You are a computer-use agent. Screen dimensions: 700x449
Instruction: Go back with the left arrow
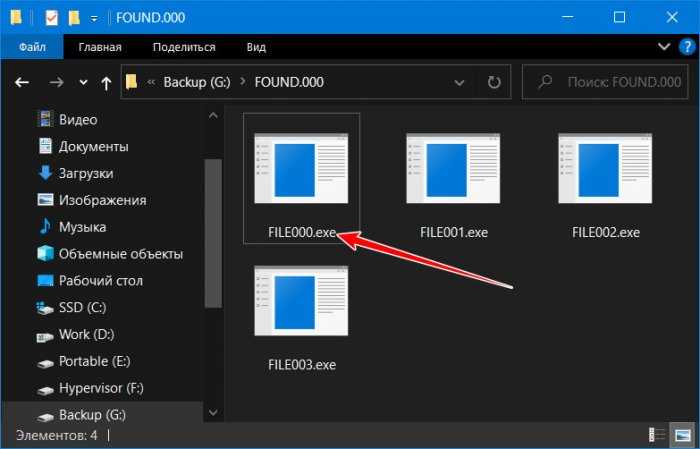pos(22,82)
